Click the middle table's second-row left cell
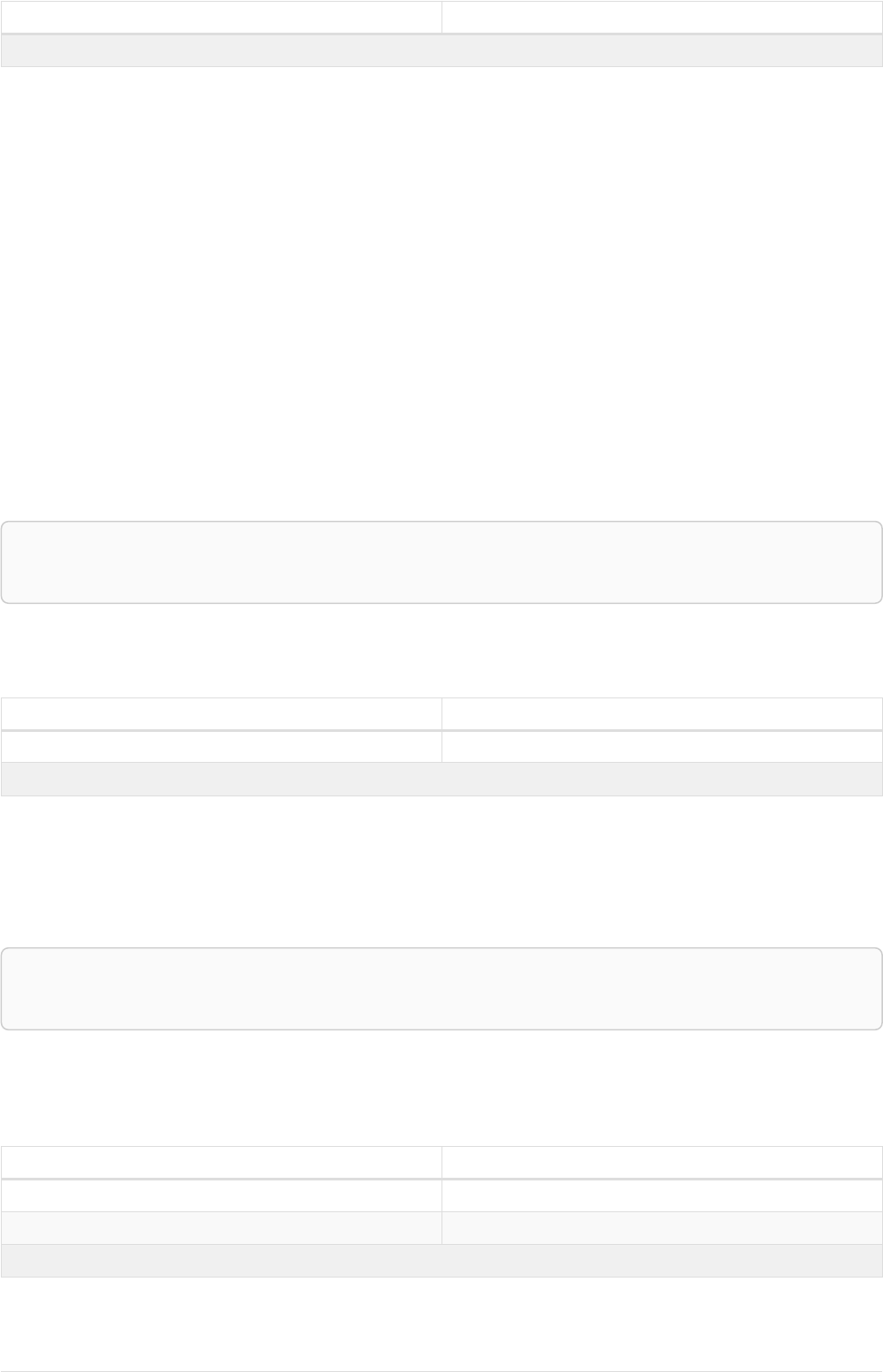The image size is (883, 1372). (221, 747)
